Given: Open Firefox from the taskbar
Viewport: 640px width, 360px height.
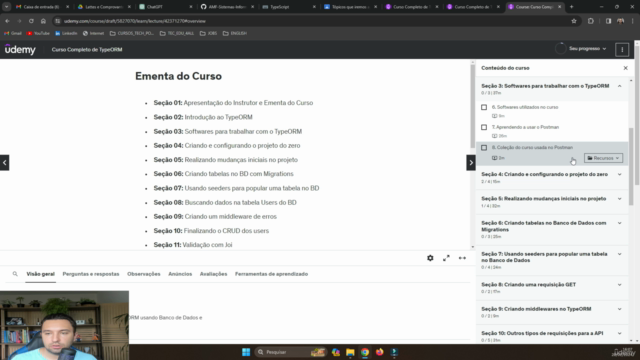Looking at the screenshot, I should pyautogui.click(x=380, y=352).
